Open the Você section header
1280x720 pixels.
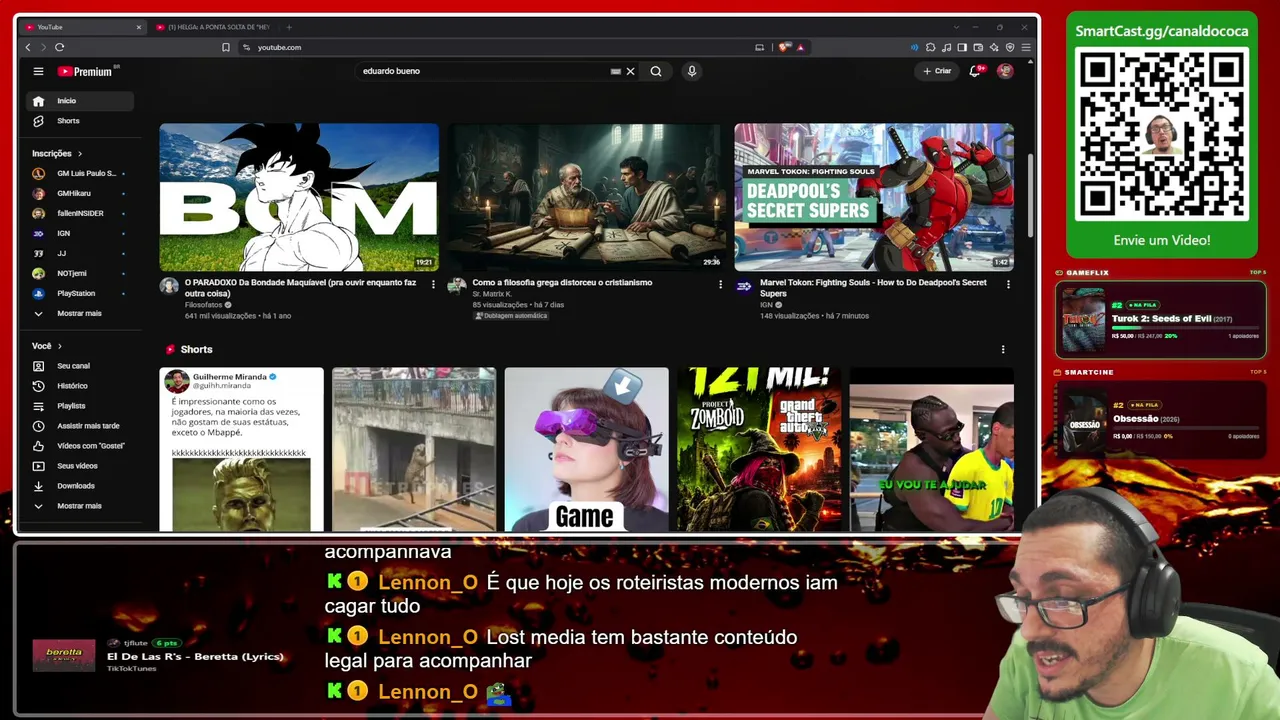[x=46, y=346]
